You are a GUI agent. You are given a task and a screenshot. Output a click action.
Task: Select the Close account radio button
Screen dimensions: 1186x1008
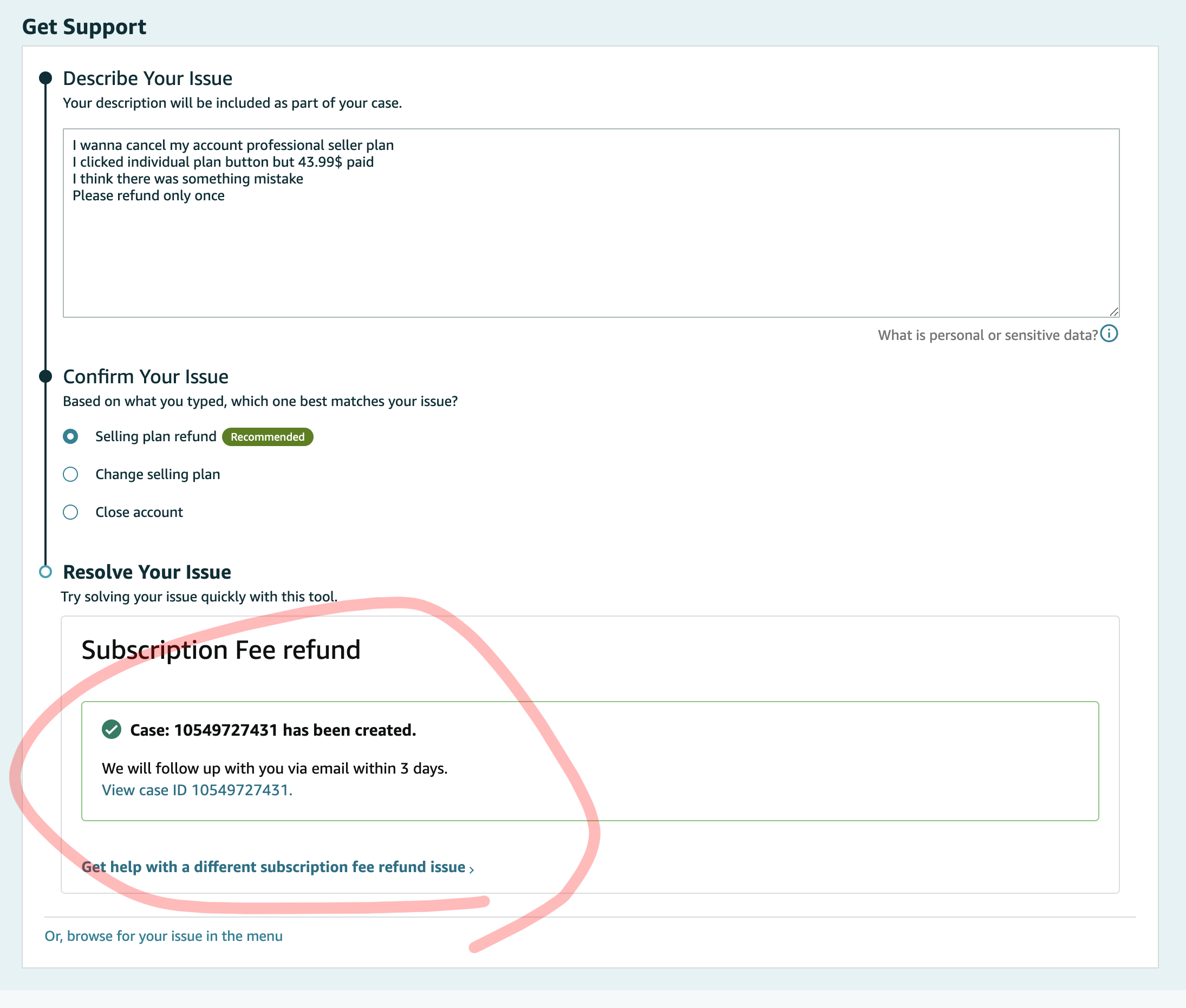pyautogui.click(x=70, y=512)
